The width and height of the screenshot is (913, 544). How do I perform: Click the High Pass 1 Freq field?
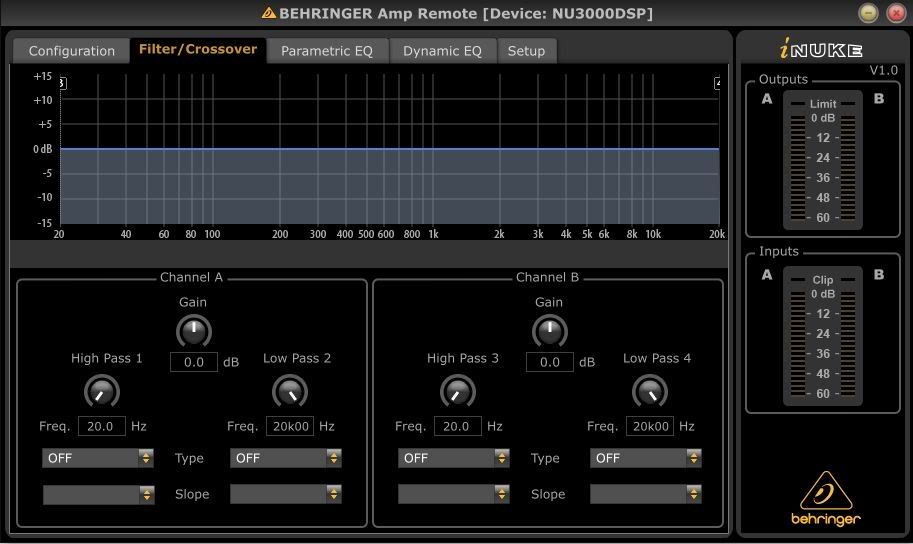(102, 426)
